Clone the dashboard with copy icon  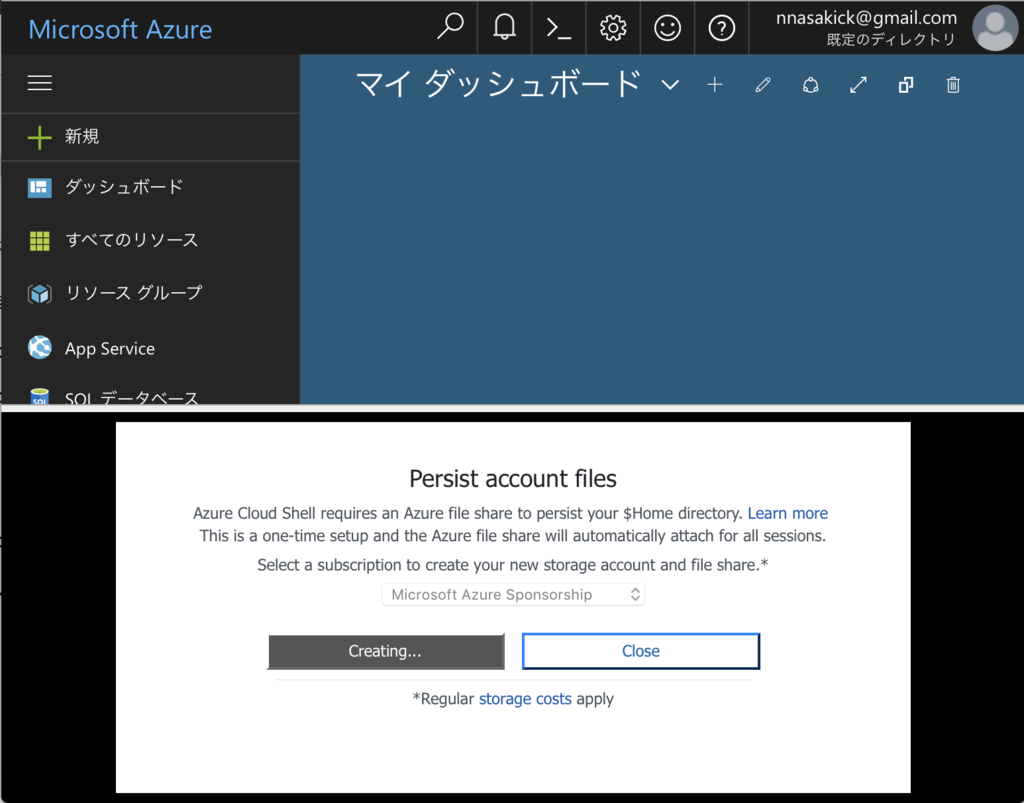[x=906, y=85]
